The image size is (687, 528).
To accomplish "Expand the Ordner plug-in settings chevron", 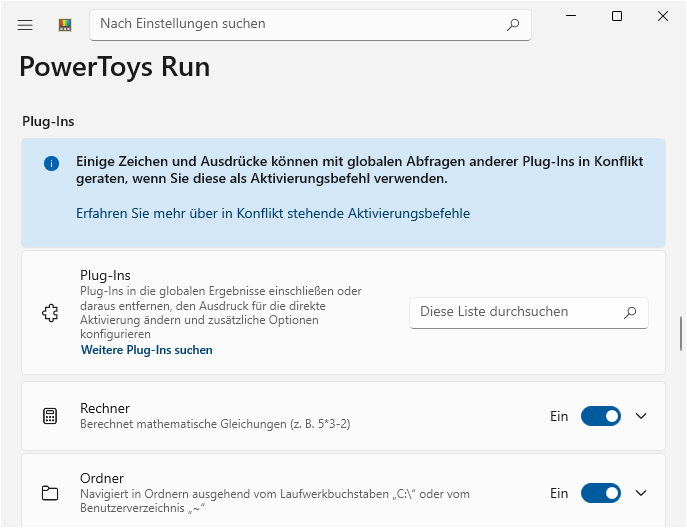I will (641, 493).
